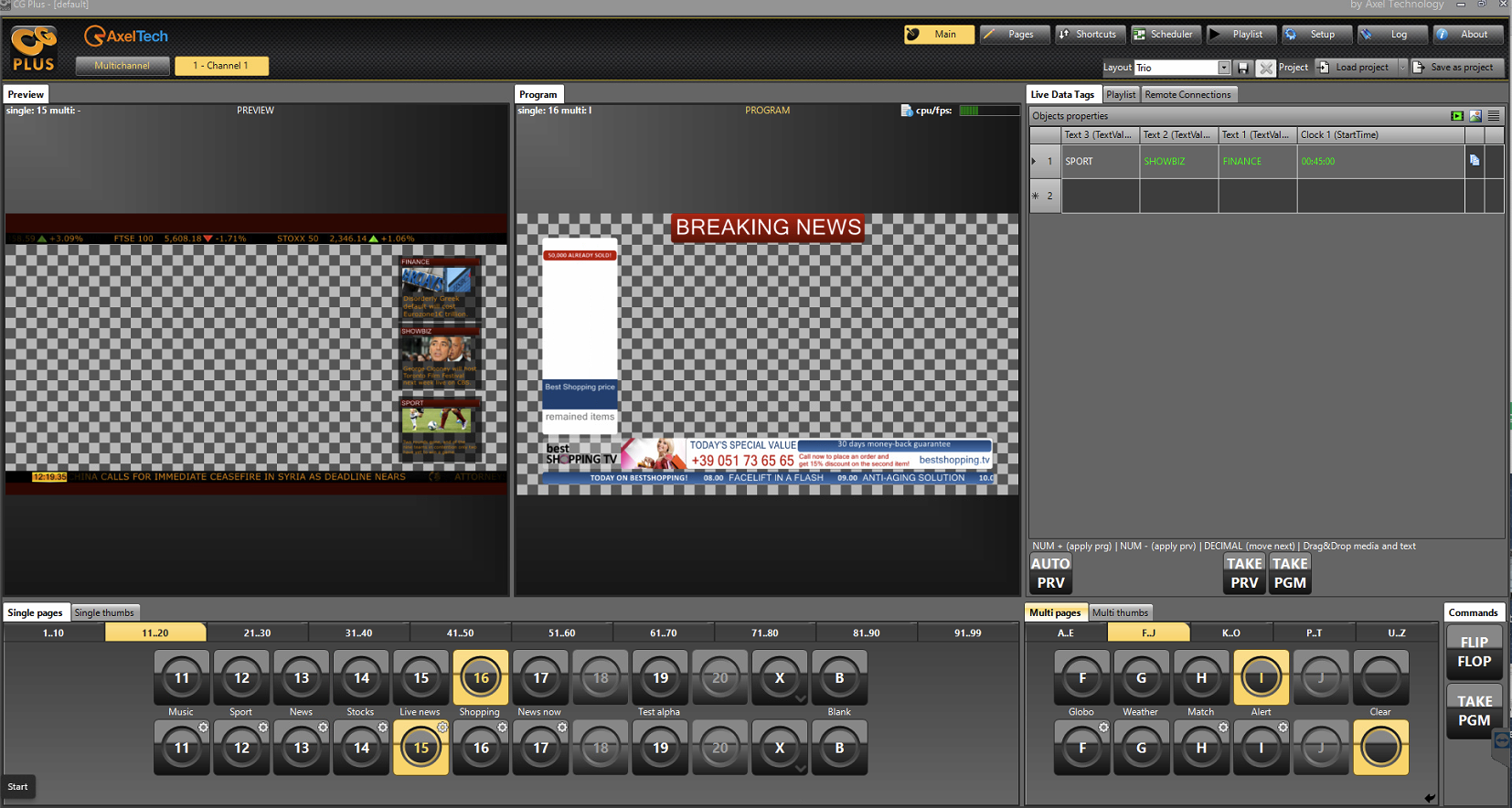Open settings gear on preview page 11
This screenshot has width=1512, height=808.
click(204, 728)
